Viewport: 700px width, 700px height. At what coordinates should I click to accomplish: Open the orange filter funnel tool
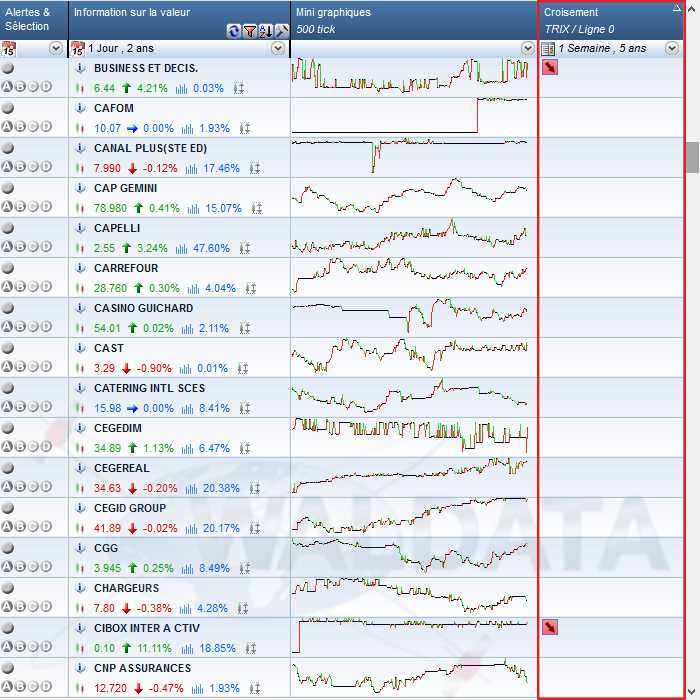250,31
